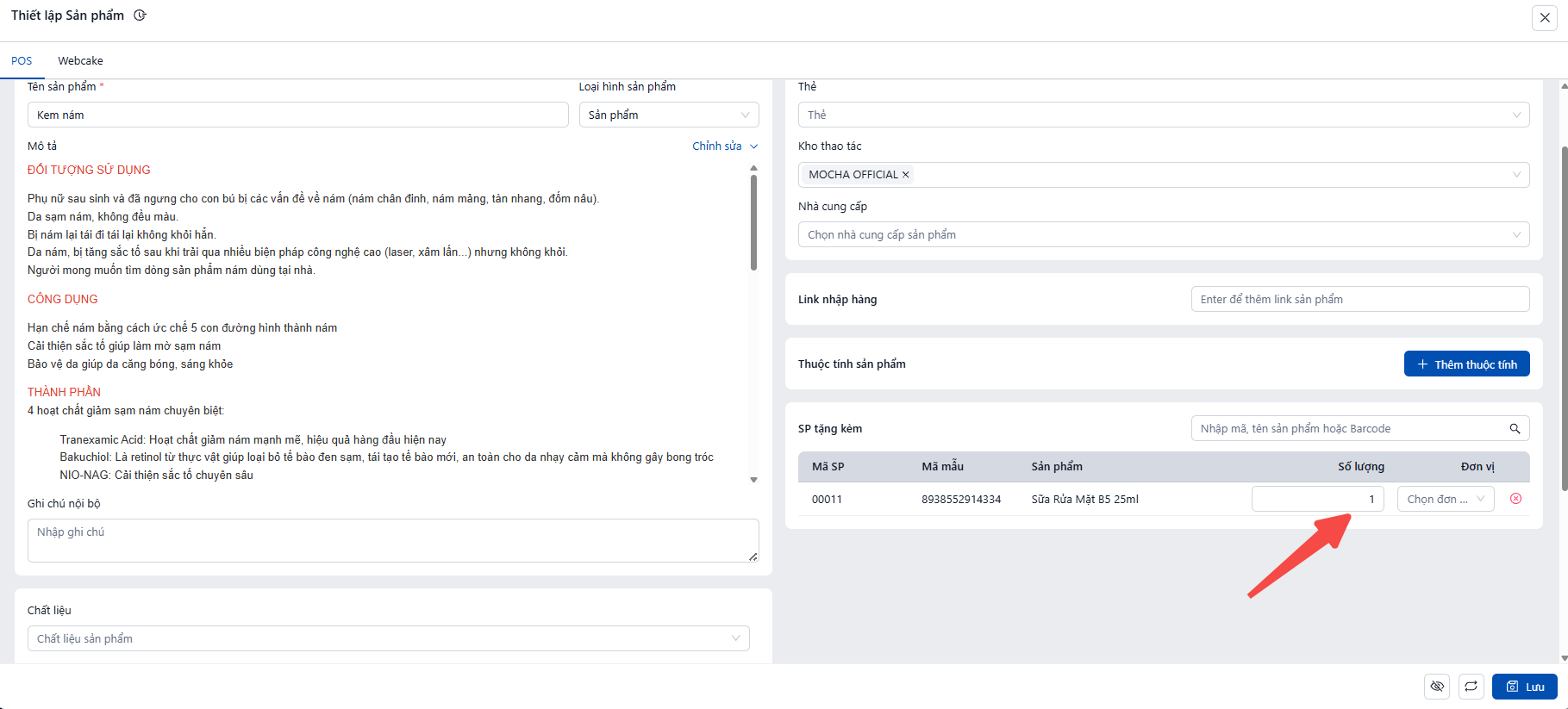Select unit in Chọn đơn vị dropdown

(x=1445, y=499)
